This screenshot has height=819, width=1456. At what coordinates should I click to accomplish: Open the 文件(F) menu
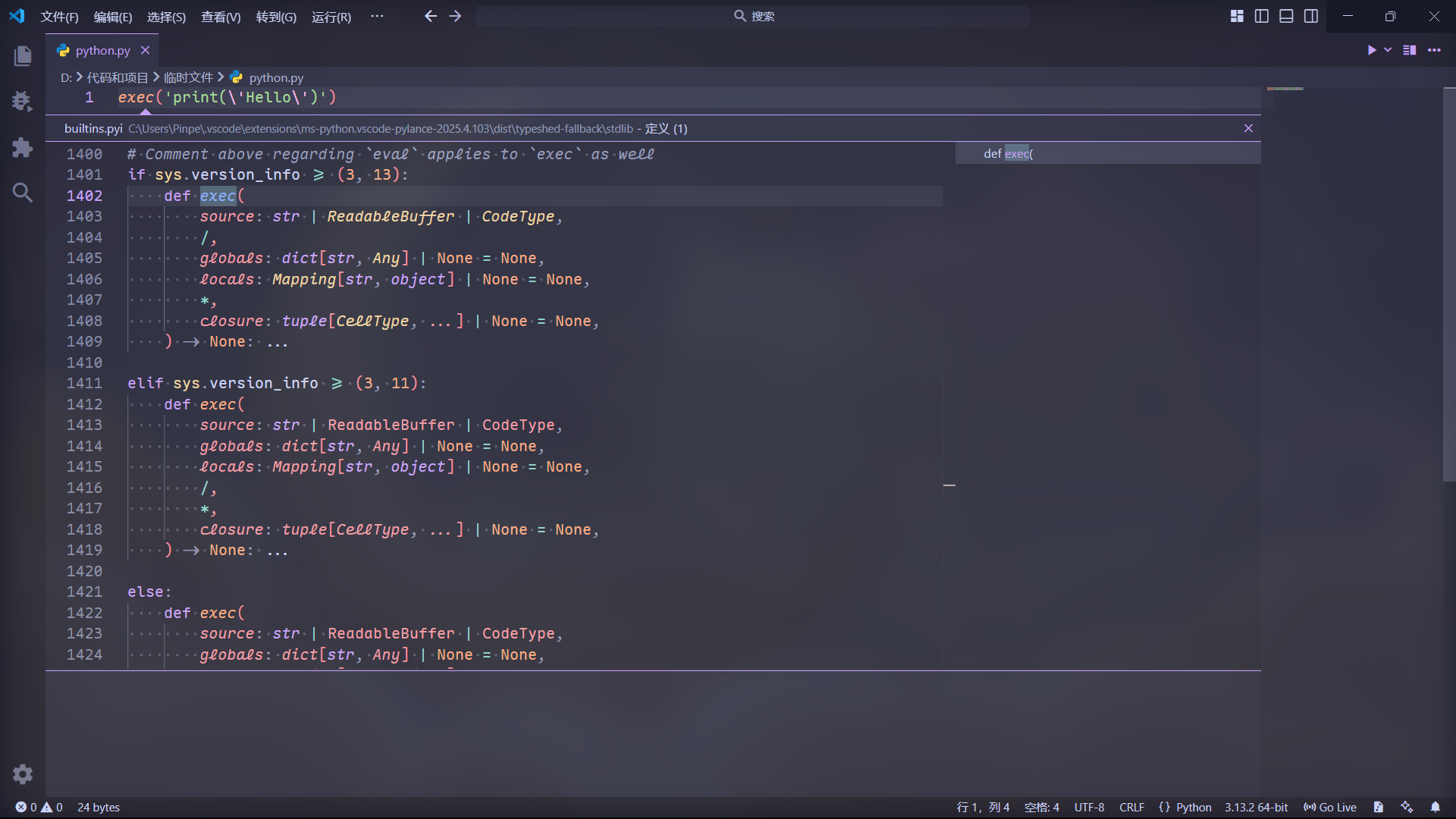[59, 17]
